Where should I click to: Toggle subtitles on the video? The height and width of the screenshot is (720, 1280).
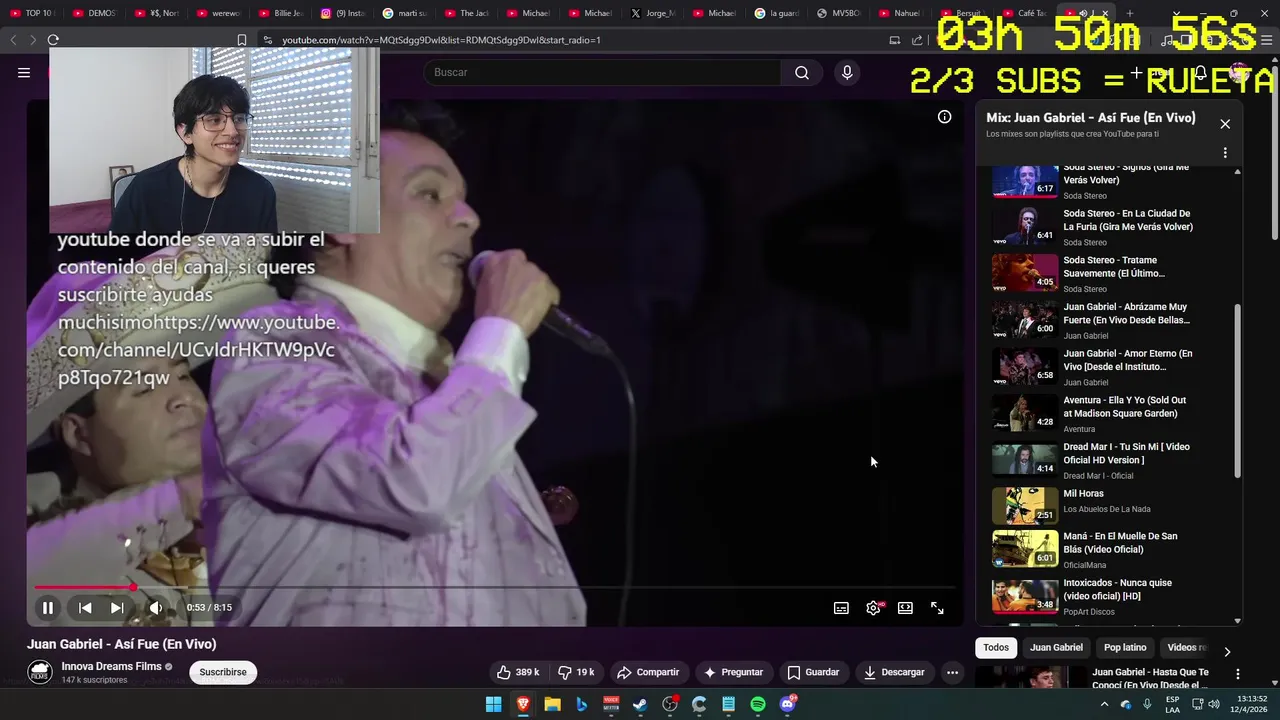[x=841, y=608]
